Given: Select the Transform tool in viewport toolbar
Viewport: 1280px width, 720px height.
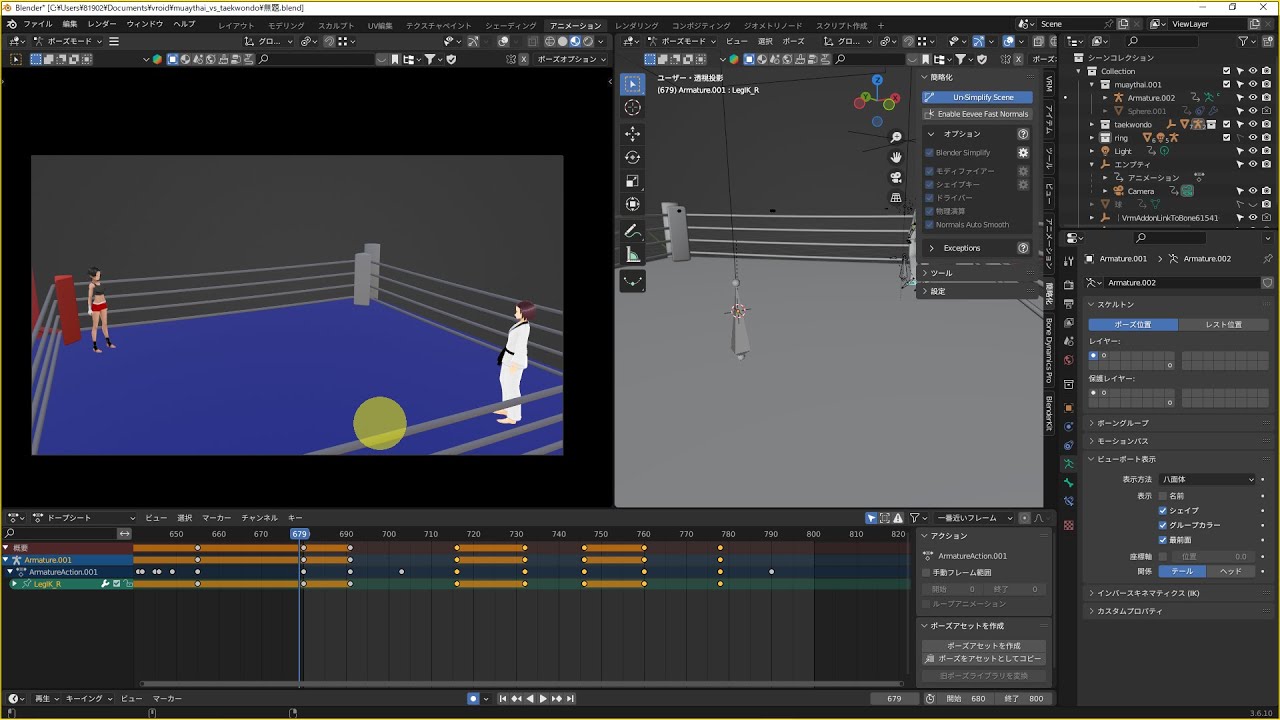Looking at the screenshot, I should pyautogui.click(x=632, y=204).
